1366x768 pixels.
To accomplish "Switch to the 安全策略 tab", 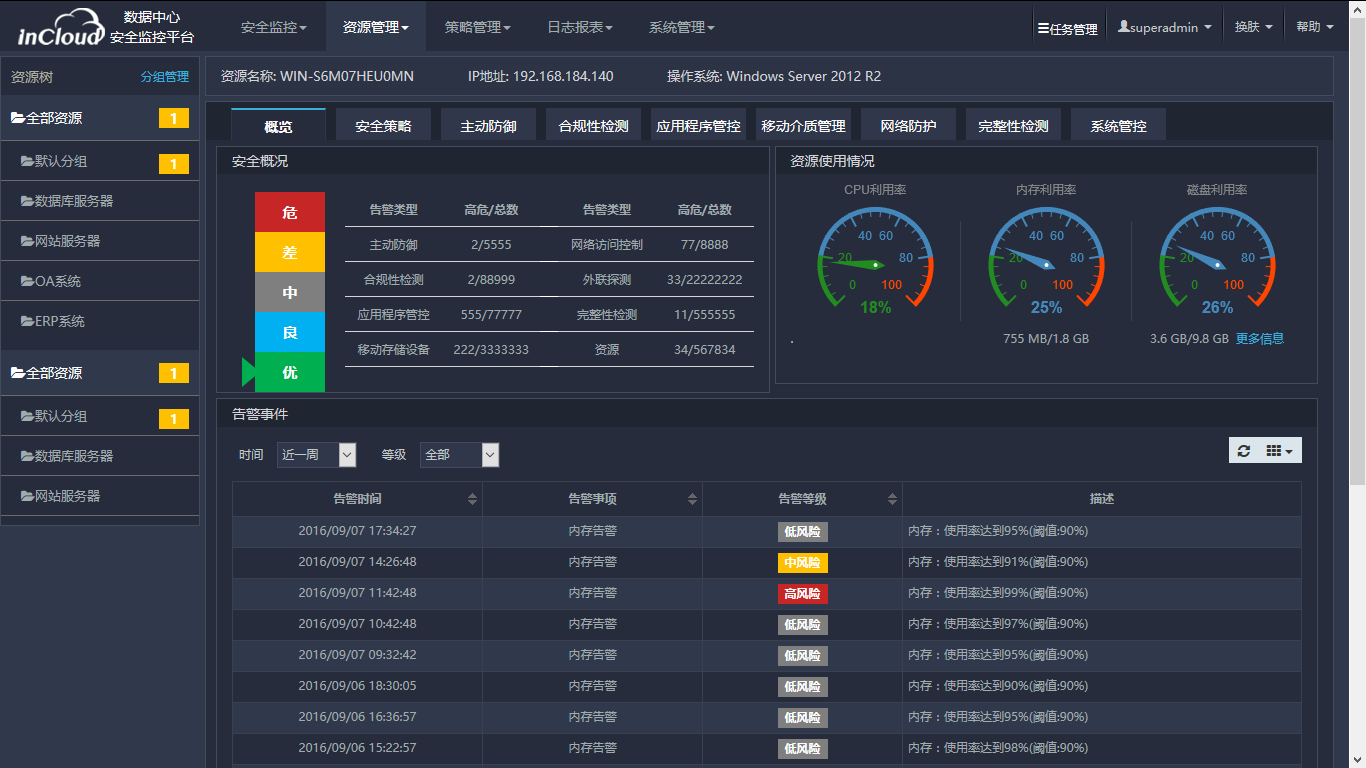I will (x=383, y=125).
